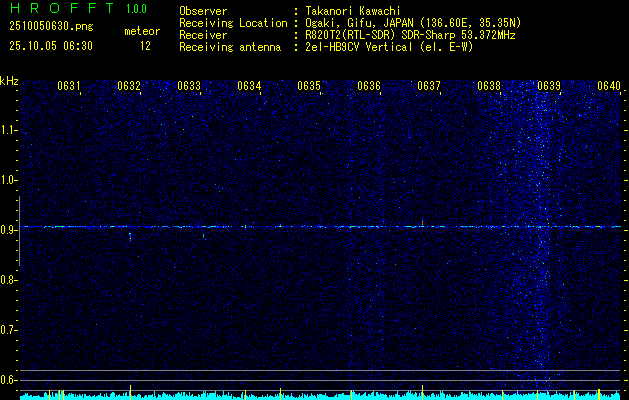Click the cyan signal level strip at bottom

pos(320,396)
